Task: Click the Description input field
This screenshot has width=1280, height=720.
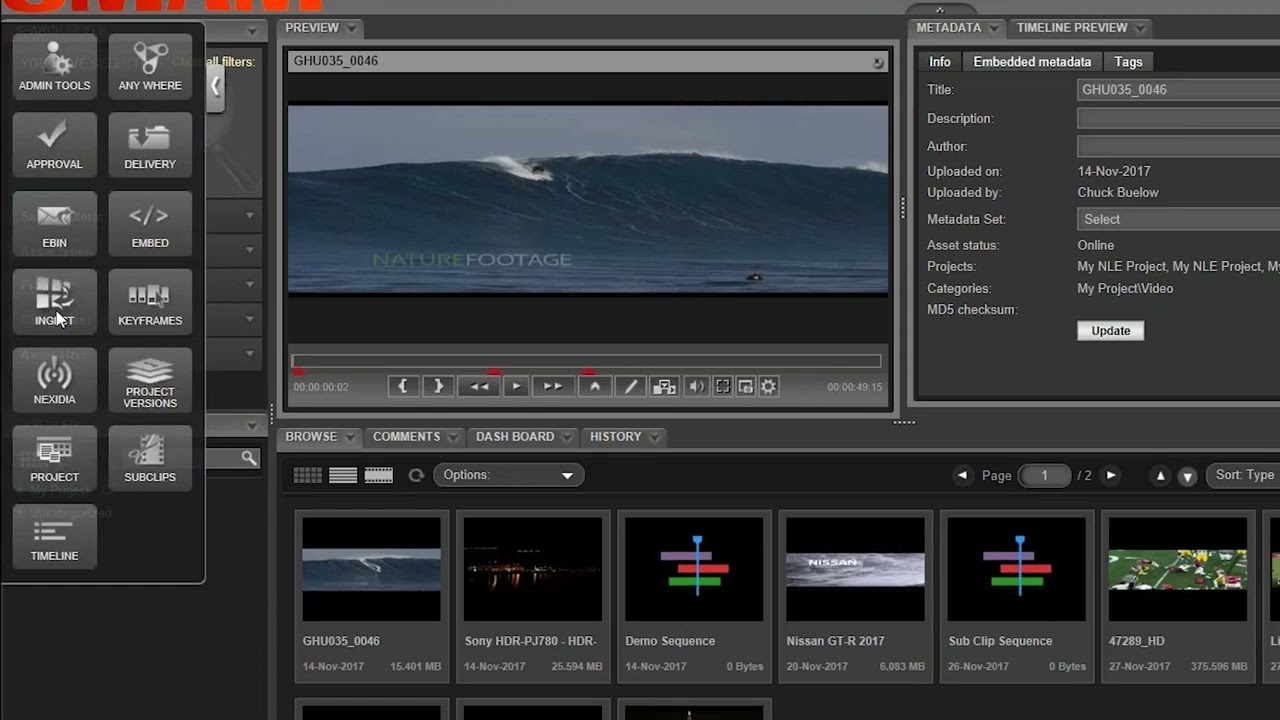Action: (x=1179, y=118)
